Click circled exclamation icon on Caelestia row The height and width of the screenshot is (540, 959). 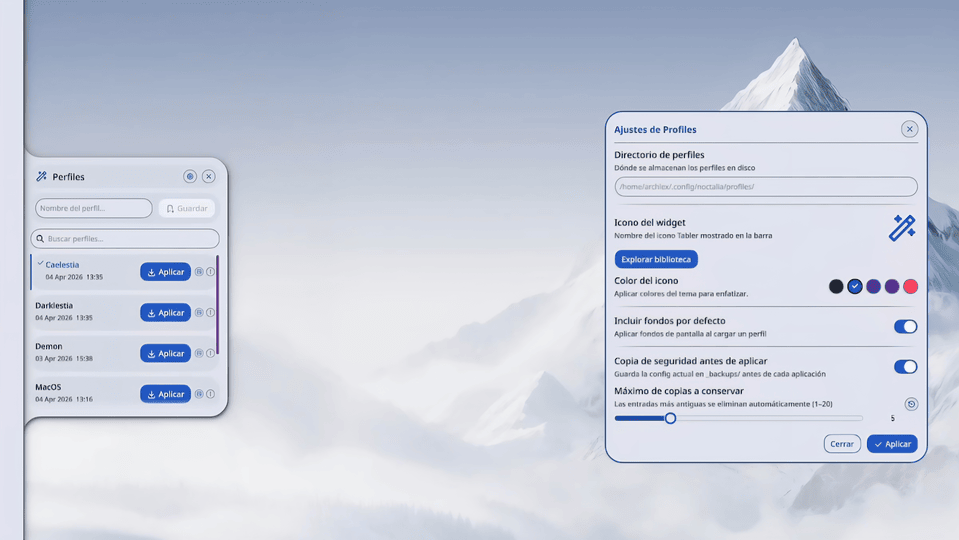[210, 272]
